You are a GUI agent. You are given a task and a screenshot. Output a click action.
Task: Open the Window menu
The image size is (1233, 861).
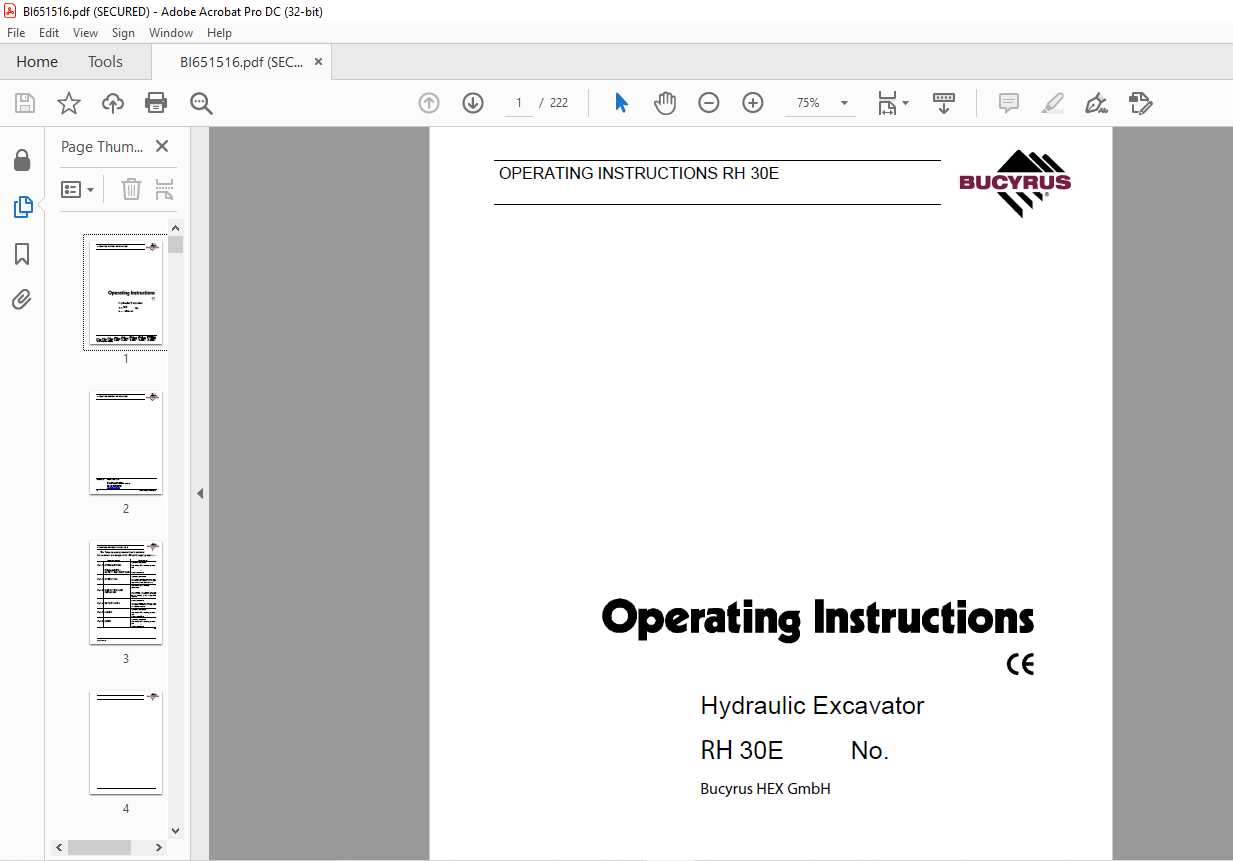tap(171, 33)
